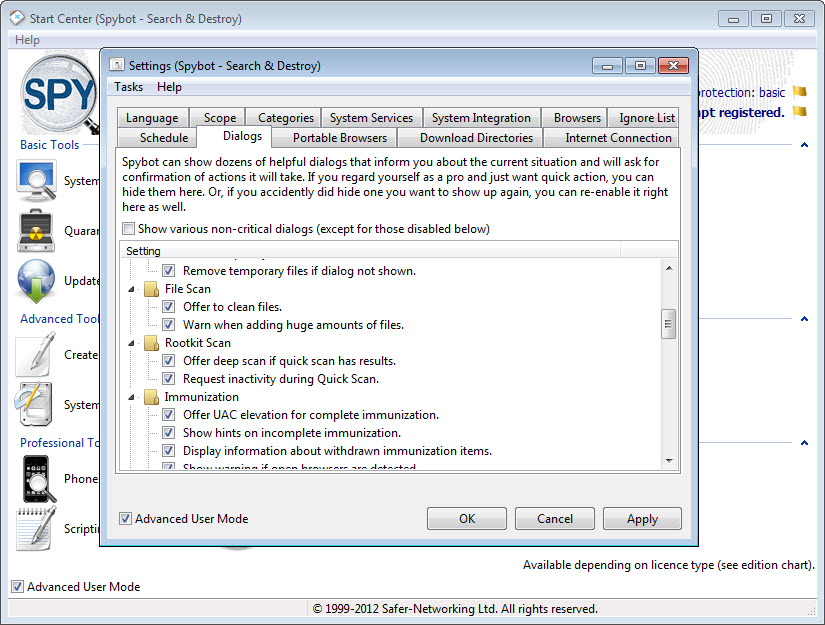
Task: Click the Settings window title icon
Action: coord(117,65)
